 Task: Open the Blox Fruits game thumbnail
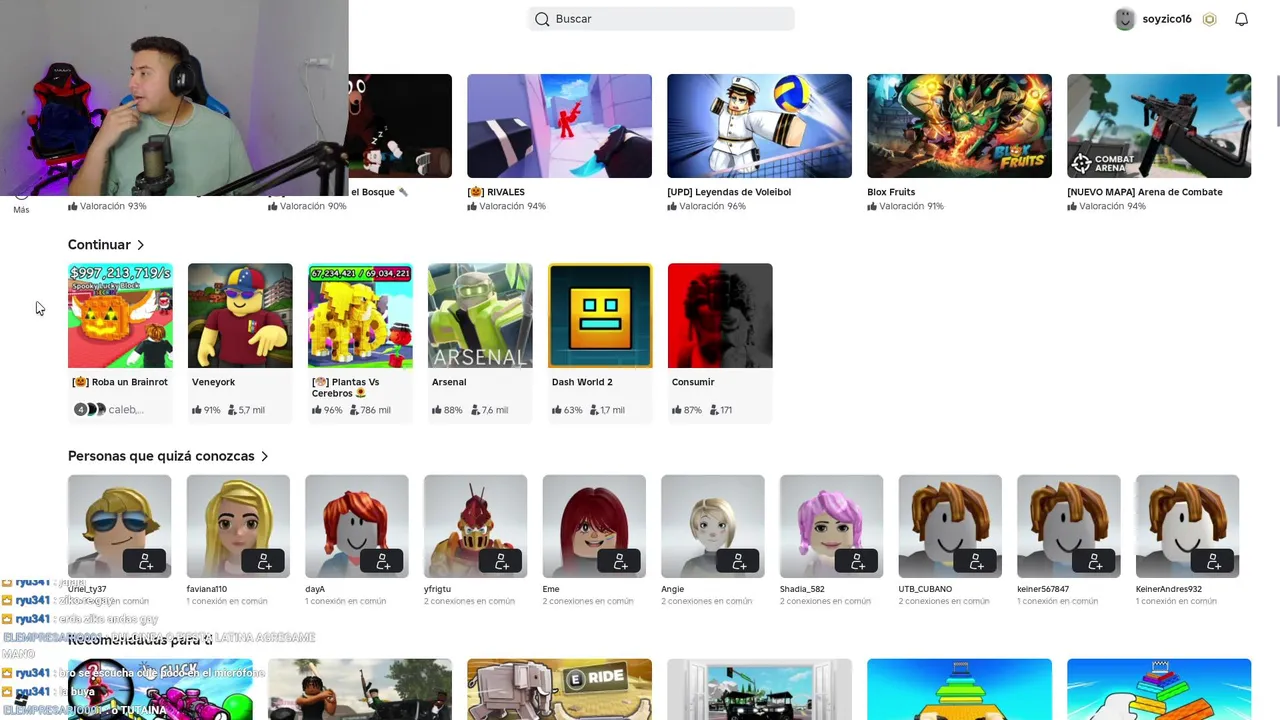coord(959,126)
